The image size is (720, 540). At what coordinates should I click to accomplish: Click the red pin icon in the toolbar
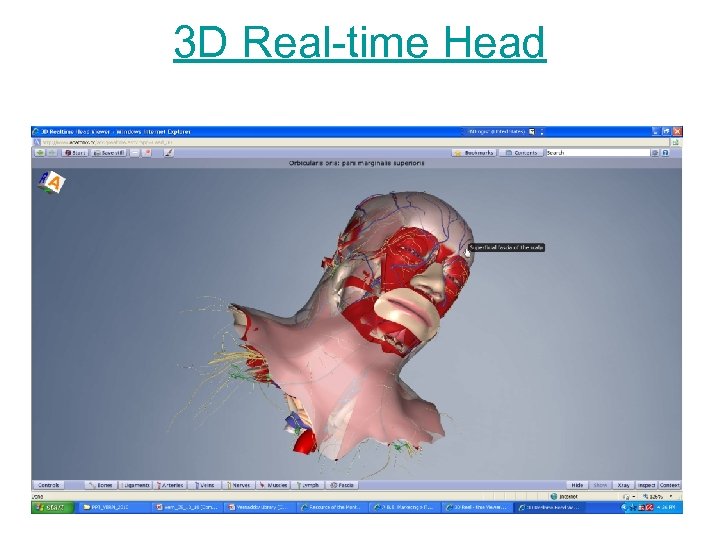coord(147,152)
